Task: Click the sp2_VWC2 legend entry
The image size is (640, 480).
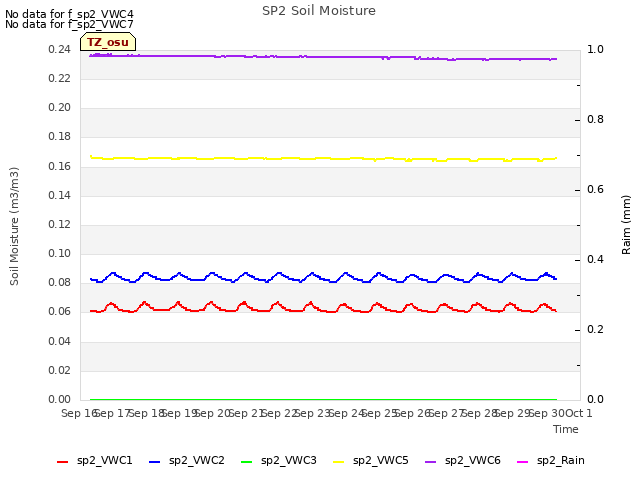Action: tap(187, 461)
